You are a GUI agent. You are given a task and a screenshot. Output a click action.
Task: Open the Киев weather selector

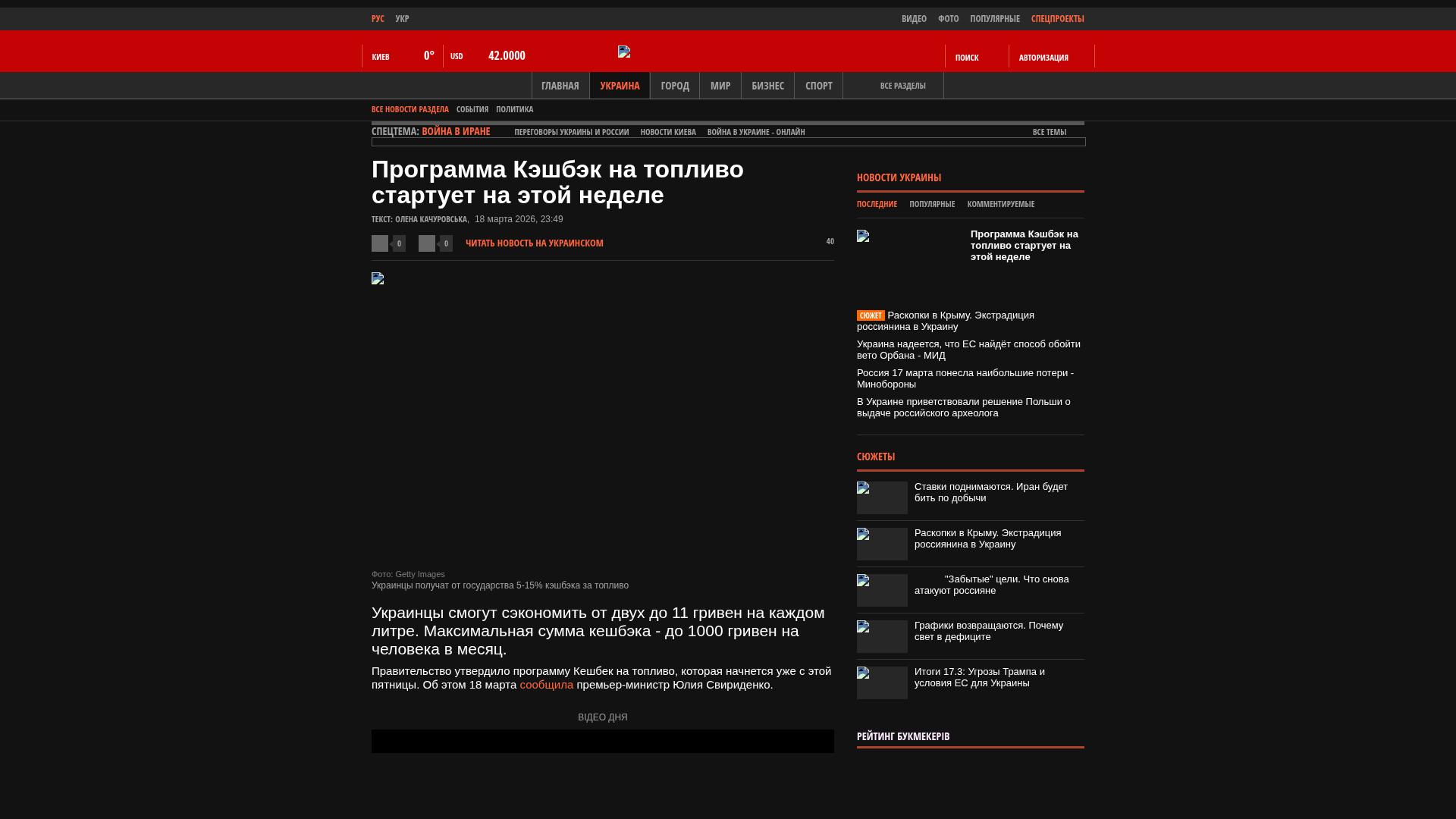click(381, 57)
